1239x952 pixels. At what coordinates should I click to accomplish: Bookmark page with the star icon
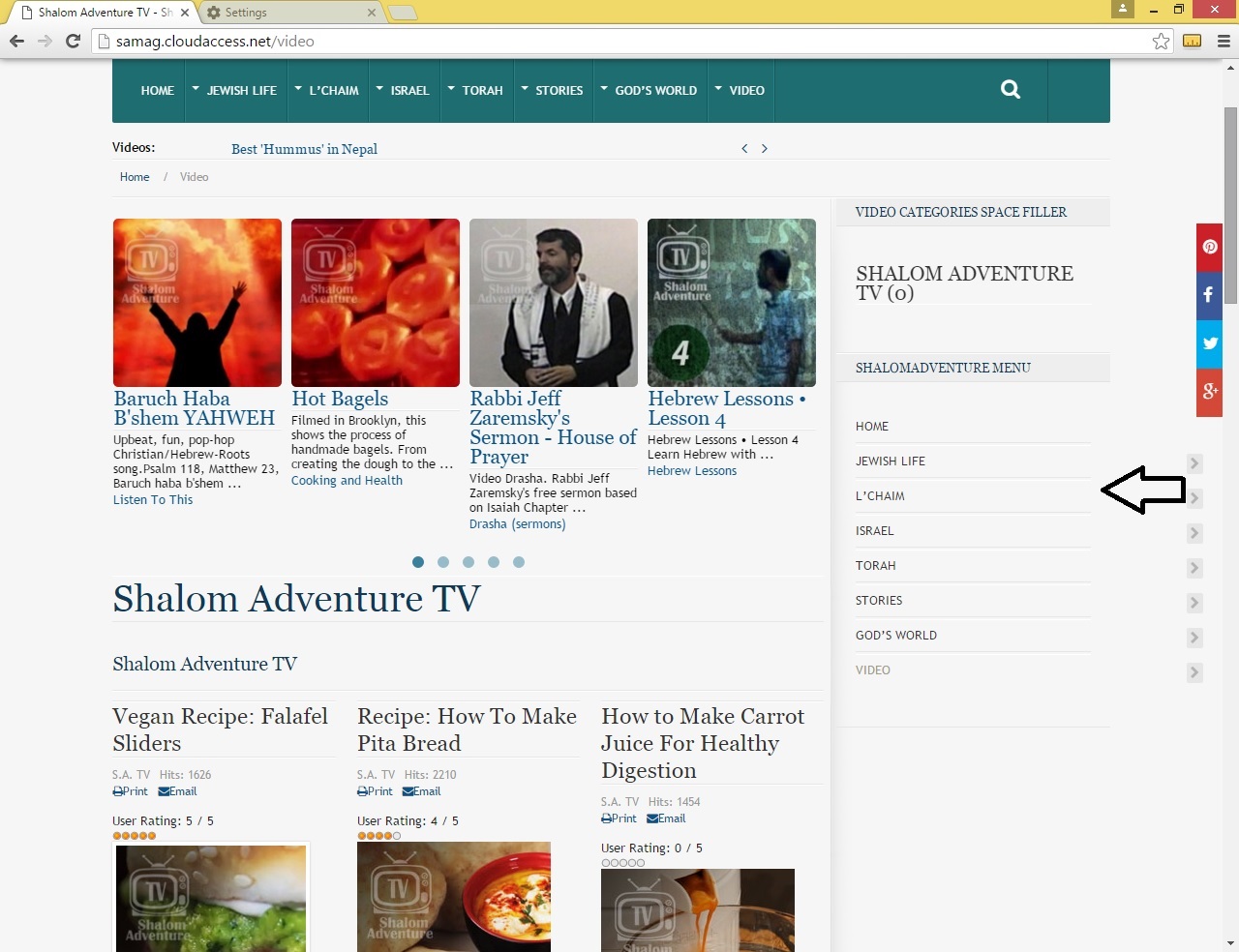point(1161,41)
